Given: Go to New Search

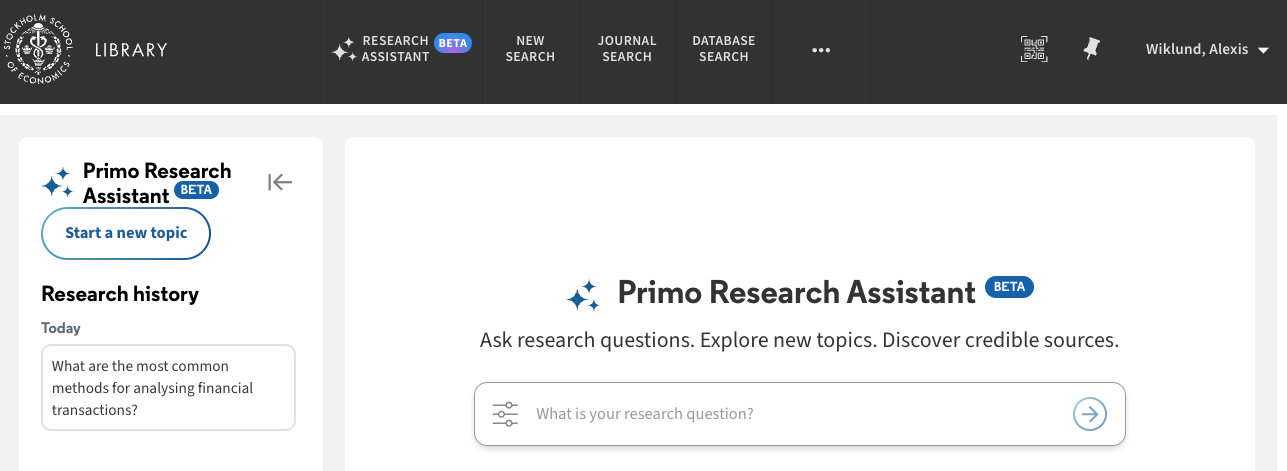Looking at the screenshot, I should 530,49.
